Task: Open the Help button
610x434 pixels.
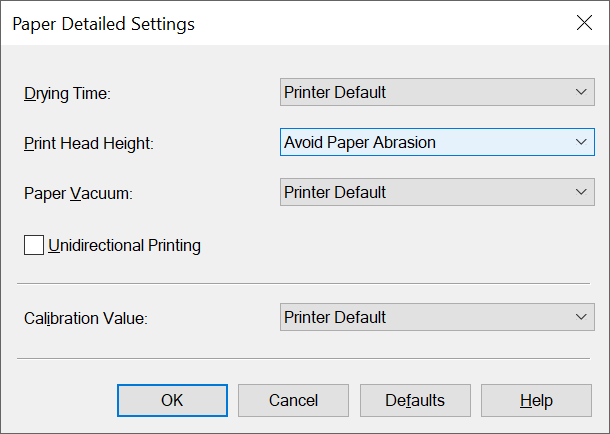Action: pyautogui.click(x=536, y=401)
